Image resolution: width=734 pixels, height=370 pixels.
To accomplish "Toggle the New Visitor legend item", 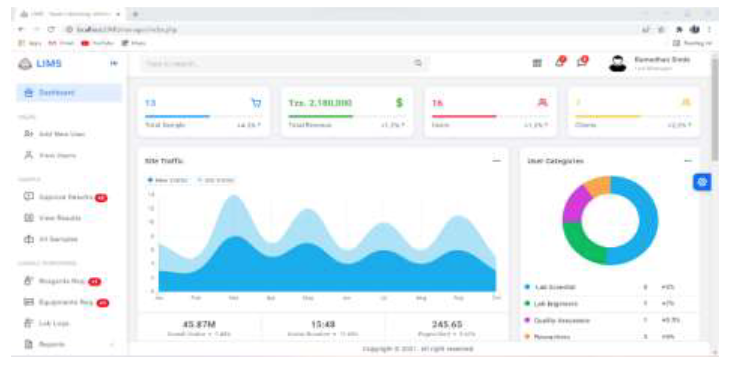I will coord(168,180).
